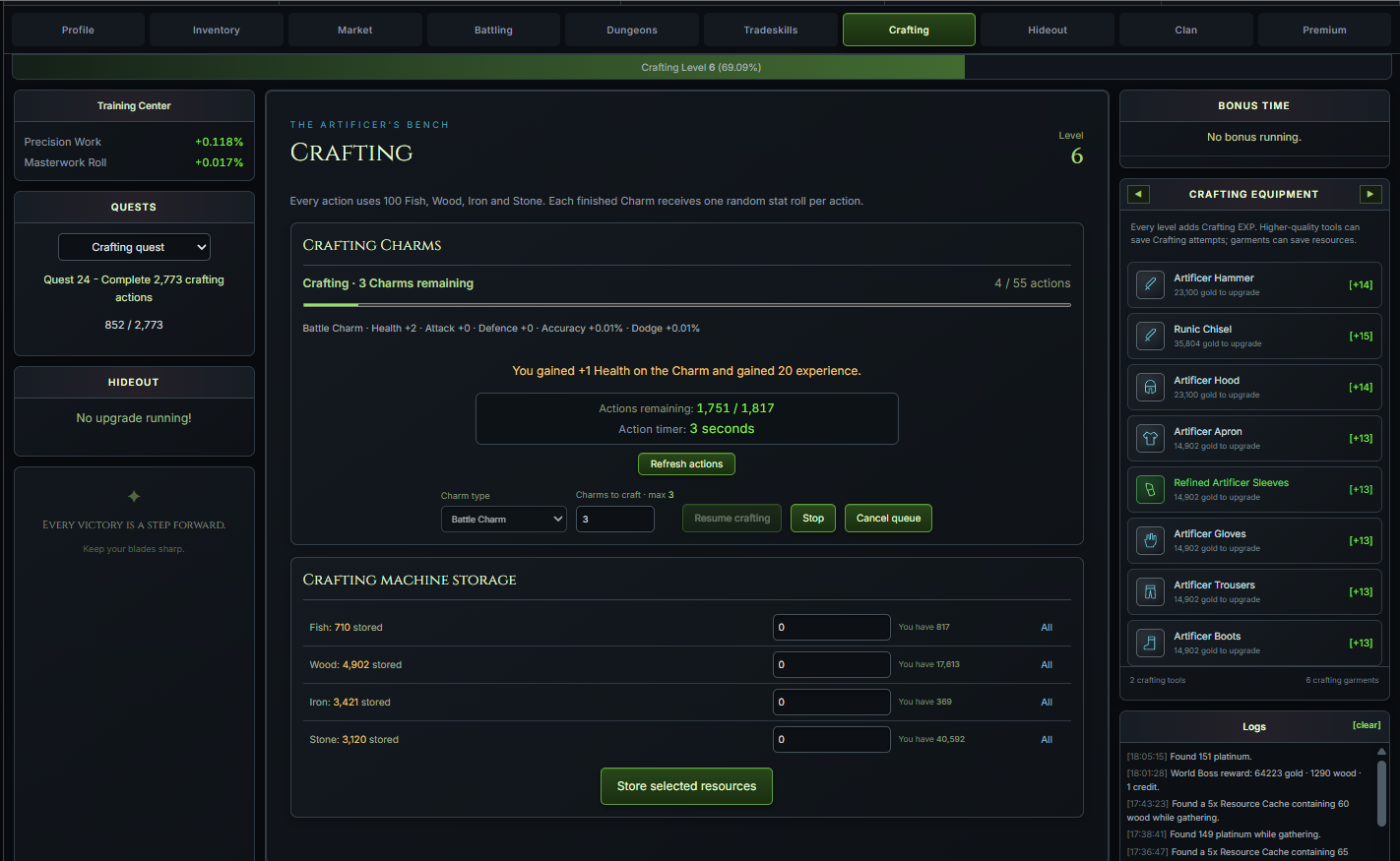The width and height of the screenshot is (1400, 861).
Task: Focus the Iron storage amount field
Action: tap(832, 702)
